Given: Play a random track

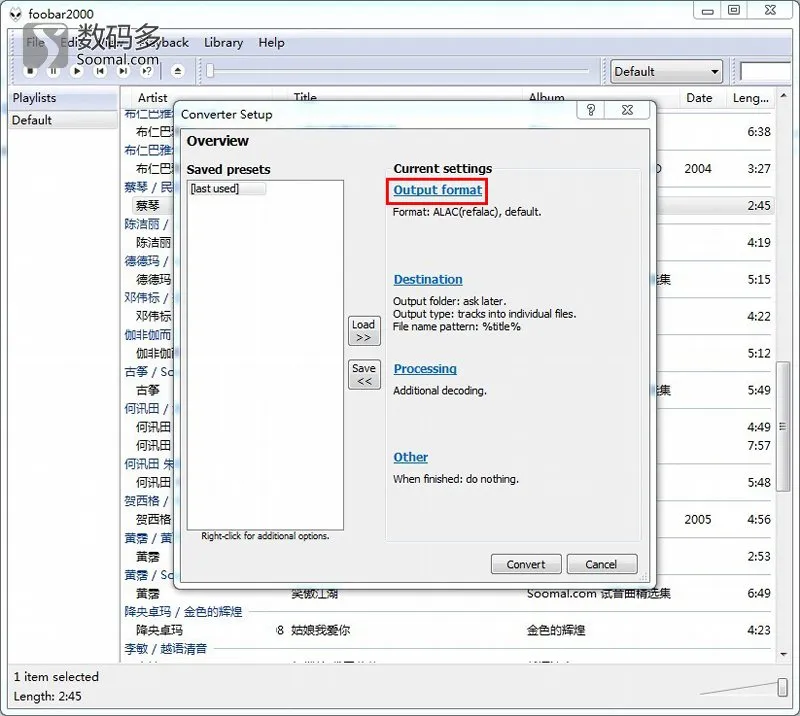Looking at the screenshot, I should 146,71.
